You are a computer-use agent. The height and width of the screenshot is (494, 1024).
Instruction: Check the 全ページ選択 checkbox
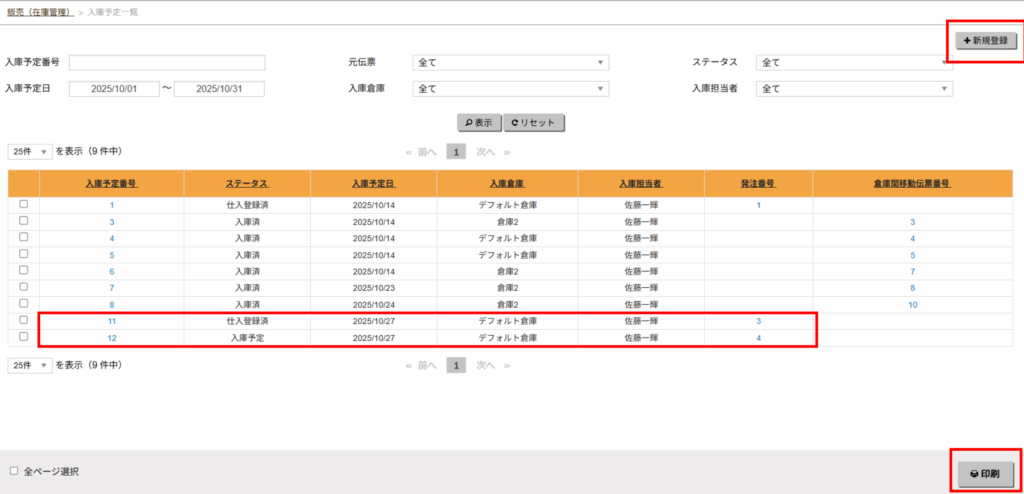[x=14, y=470]
